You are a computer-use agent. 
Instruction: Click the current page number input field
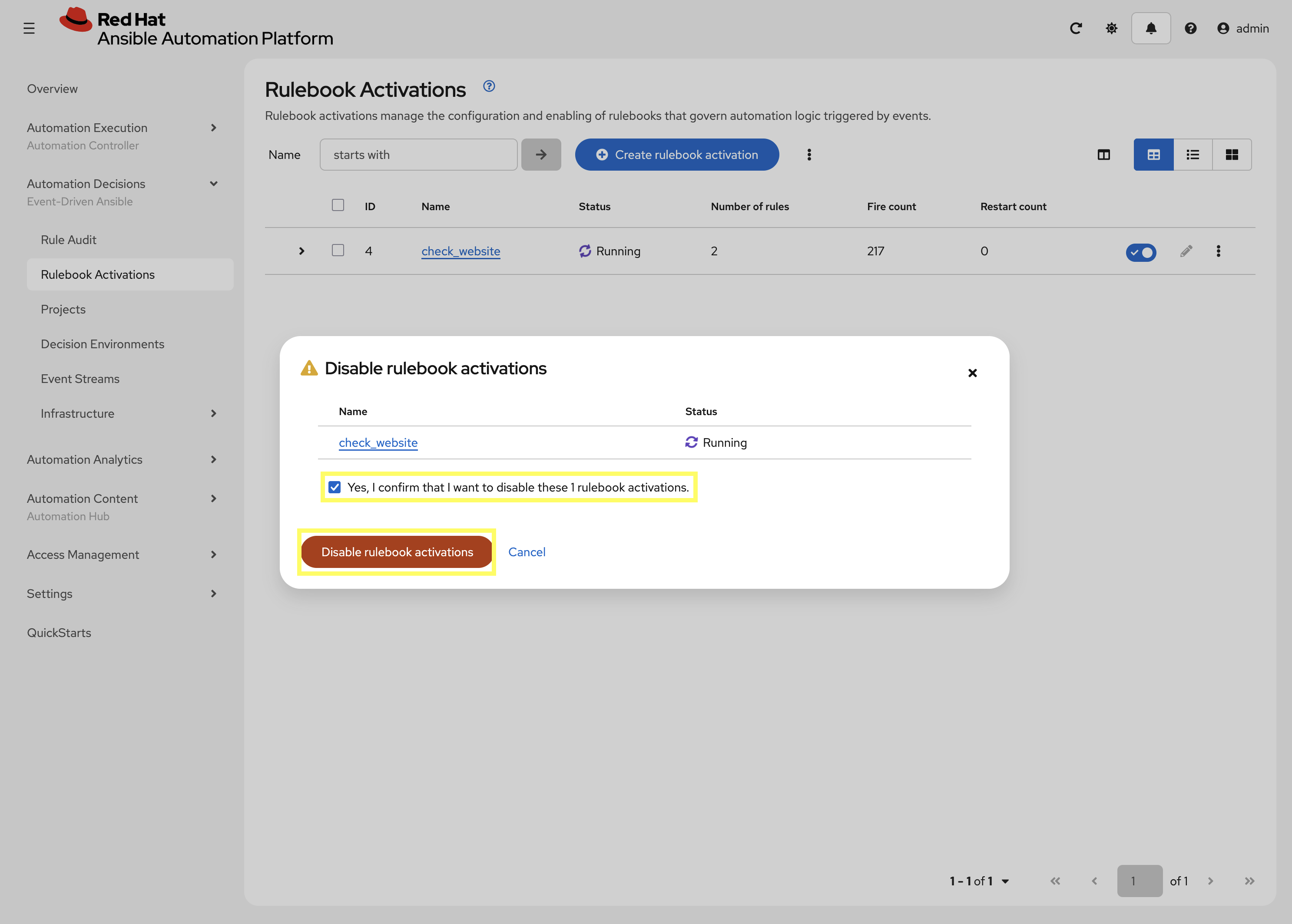[1140, 880]
